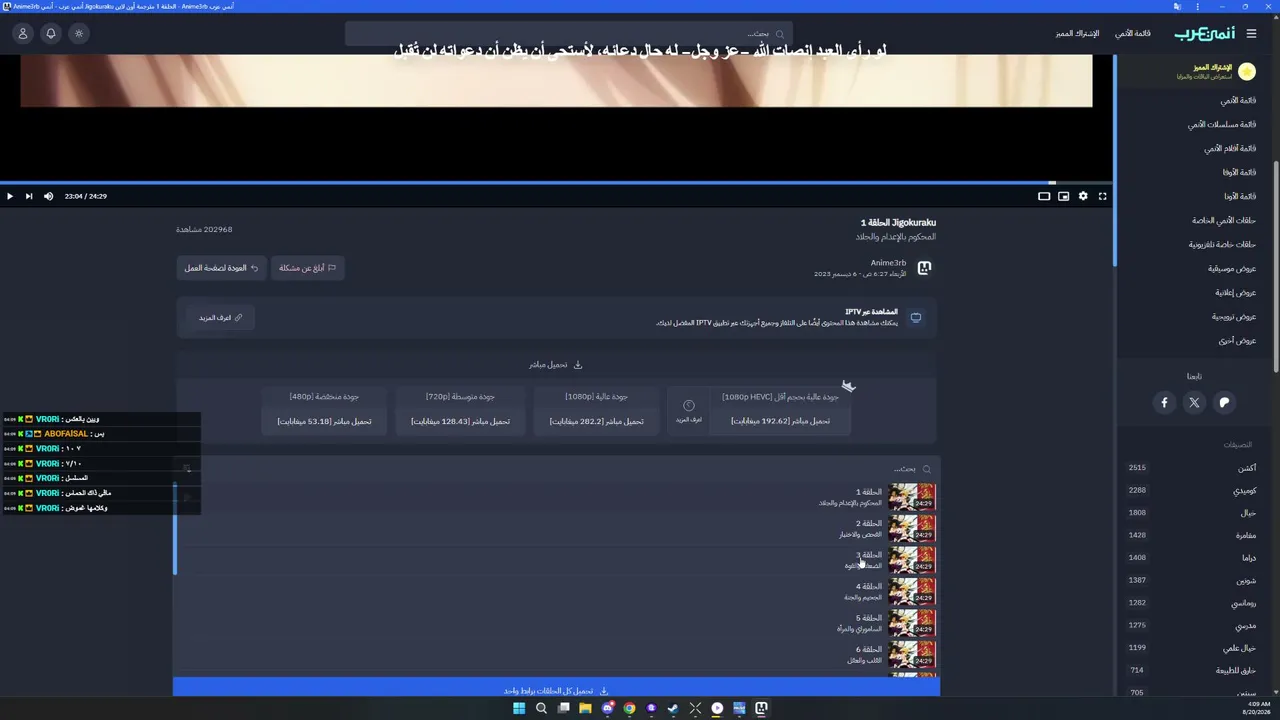The width and height of the screenshot is (1280, 720).
Task: Click the أبلغ عن مشكلة report button
Action: click(308, 268)
